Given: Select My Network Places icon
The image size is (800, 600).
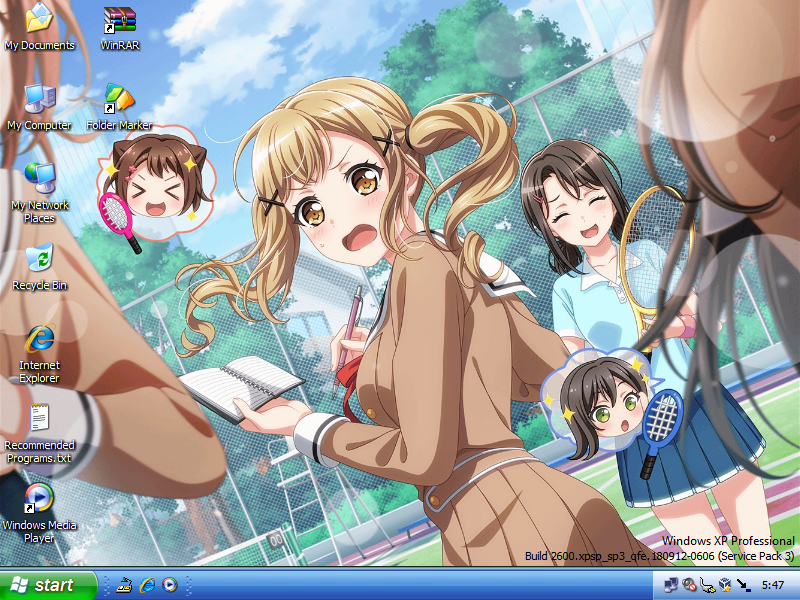Looking at the screenshot, I should point(39,193).
